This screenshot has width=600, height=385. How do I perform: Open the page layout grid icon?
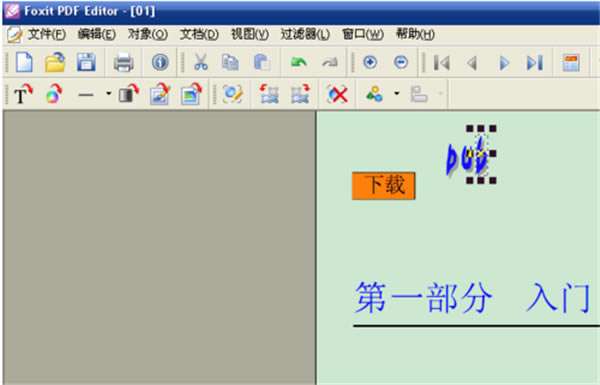point(571,63)
